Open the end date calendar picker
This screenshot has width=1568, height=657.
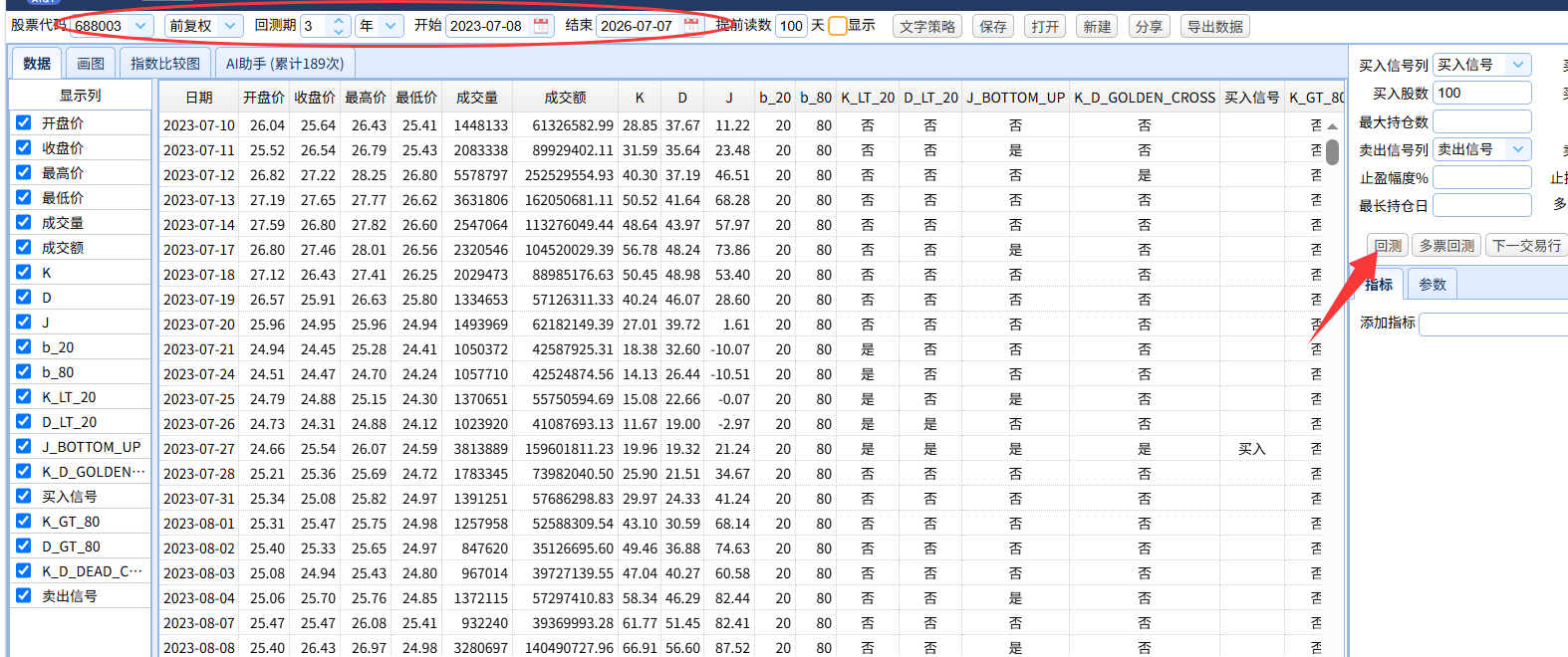[x=691, y=26]
